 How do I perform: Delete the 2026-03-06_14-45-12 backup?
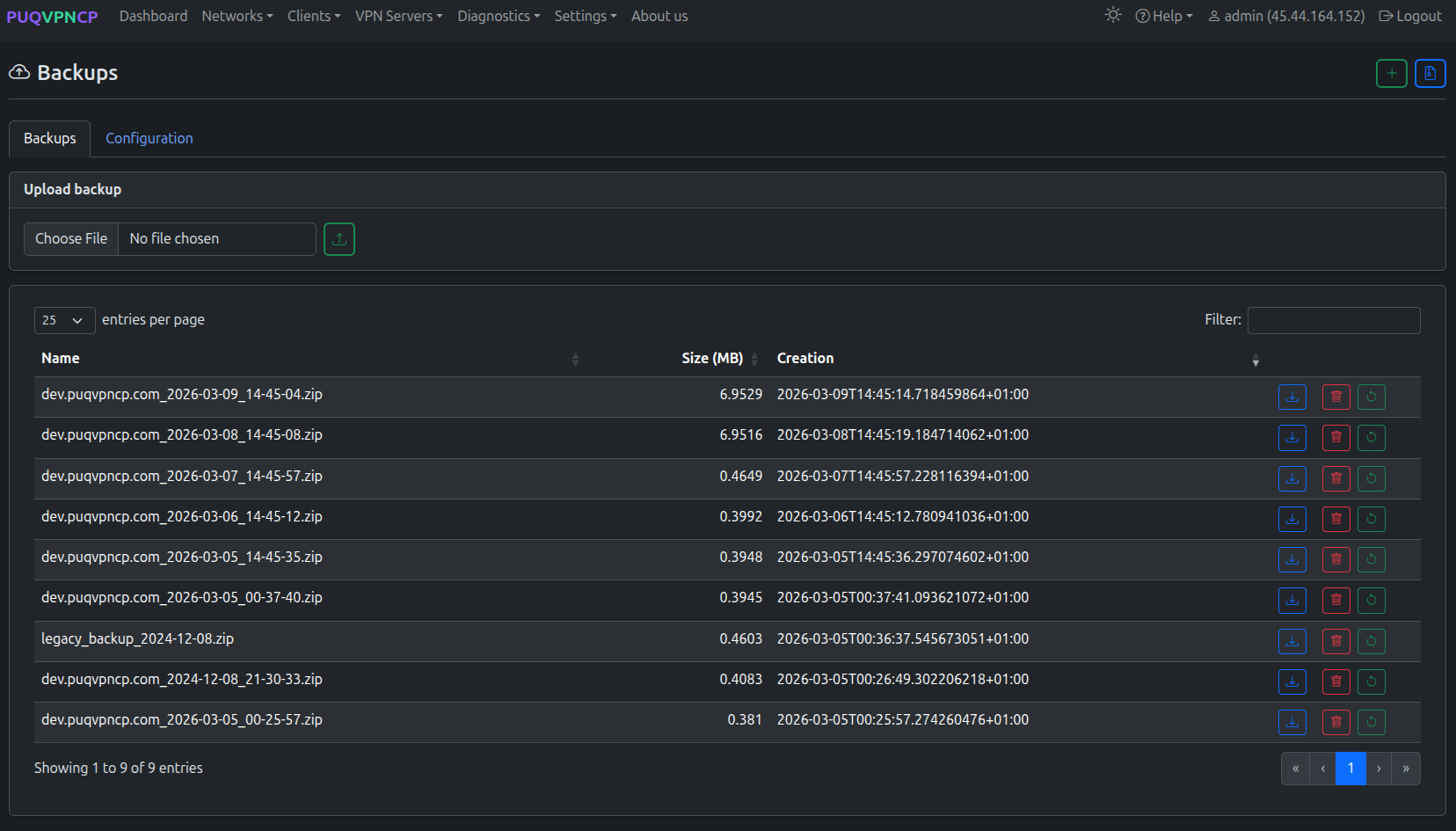[x=1336, y=519]
